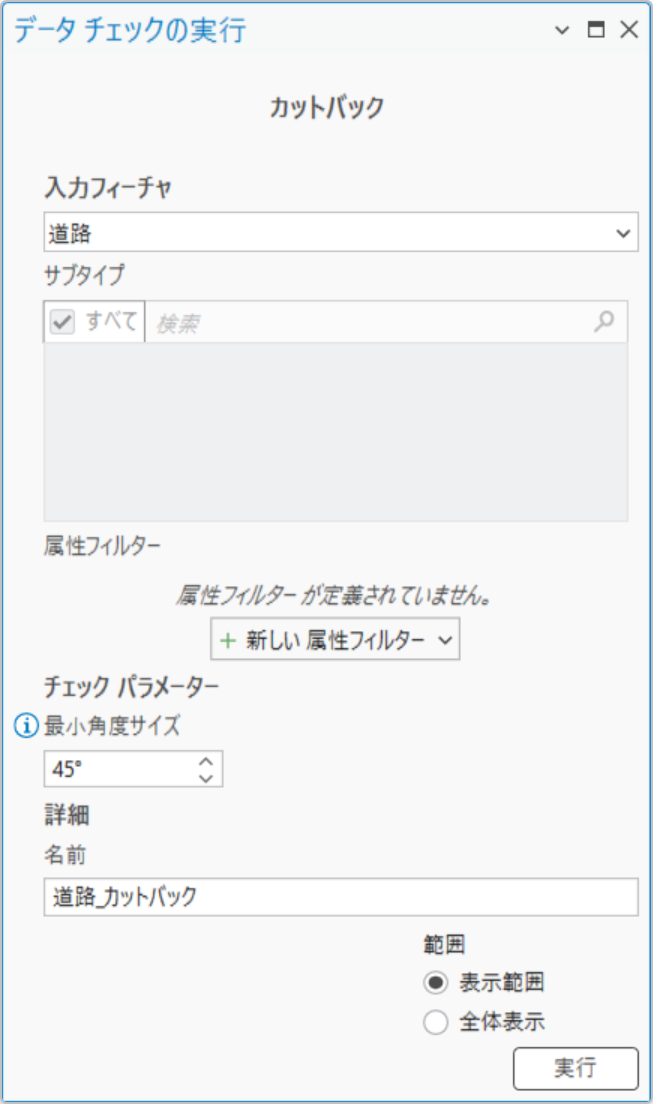Viewport: 653px width, 1104px height.
Task: Click the info icon beside 最小角度サイズ
Action: [x=26, y=725]
